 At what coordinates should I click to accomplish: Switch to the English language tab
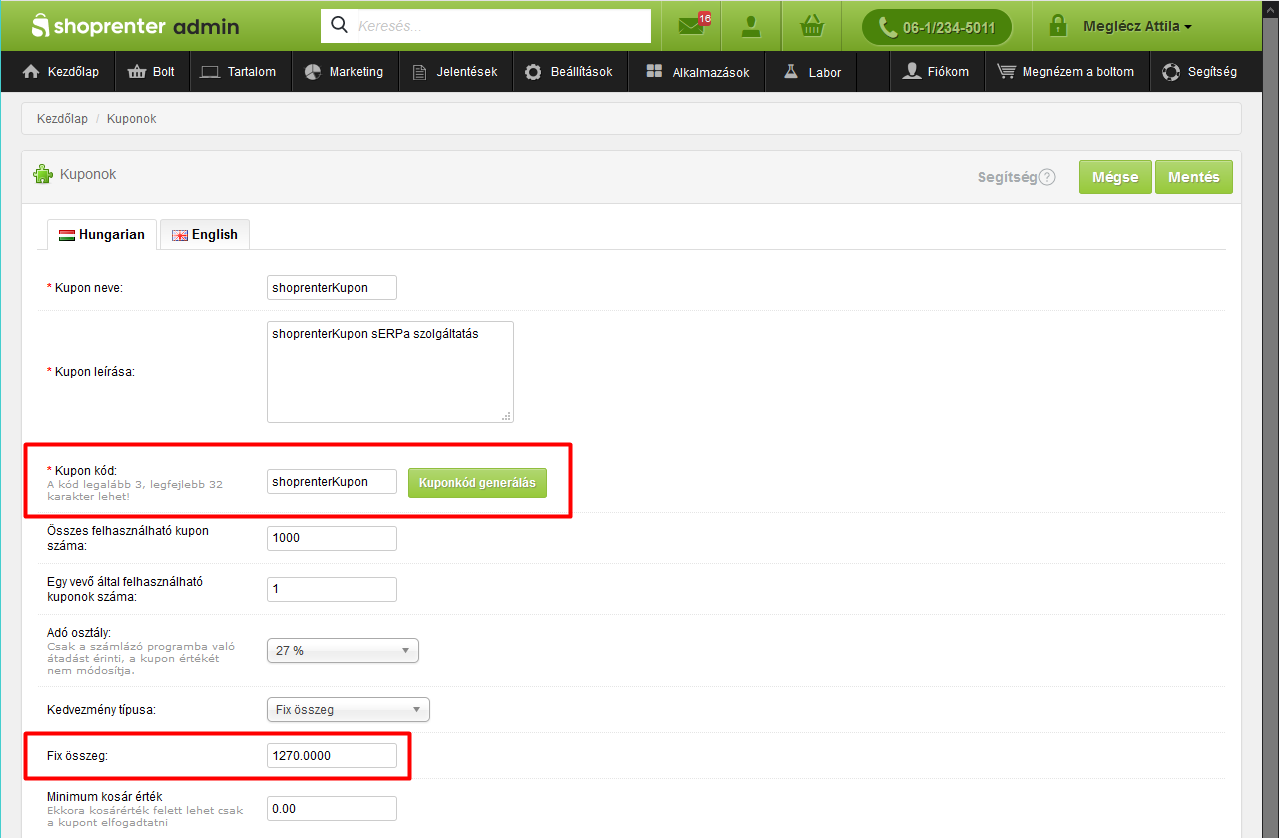(x=205, y=235)
